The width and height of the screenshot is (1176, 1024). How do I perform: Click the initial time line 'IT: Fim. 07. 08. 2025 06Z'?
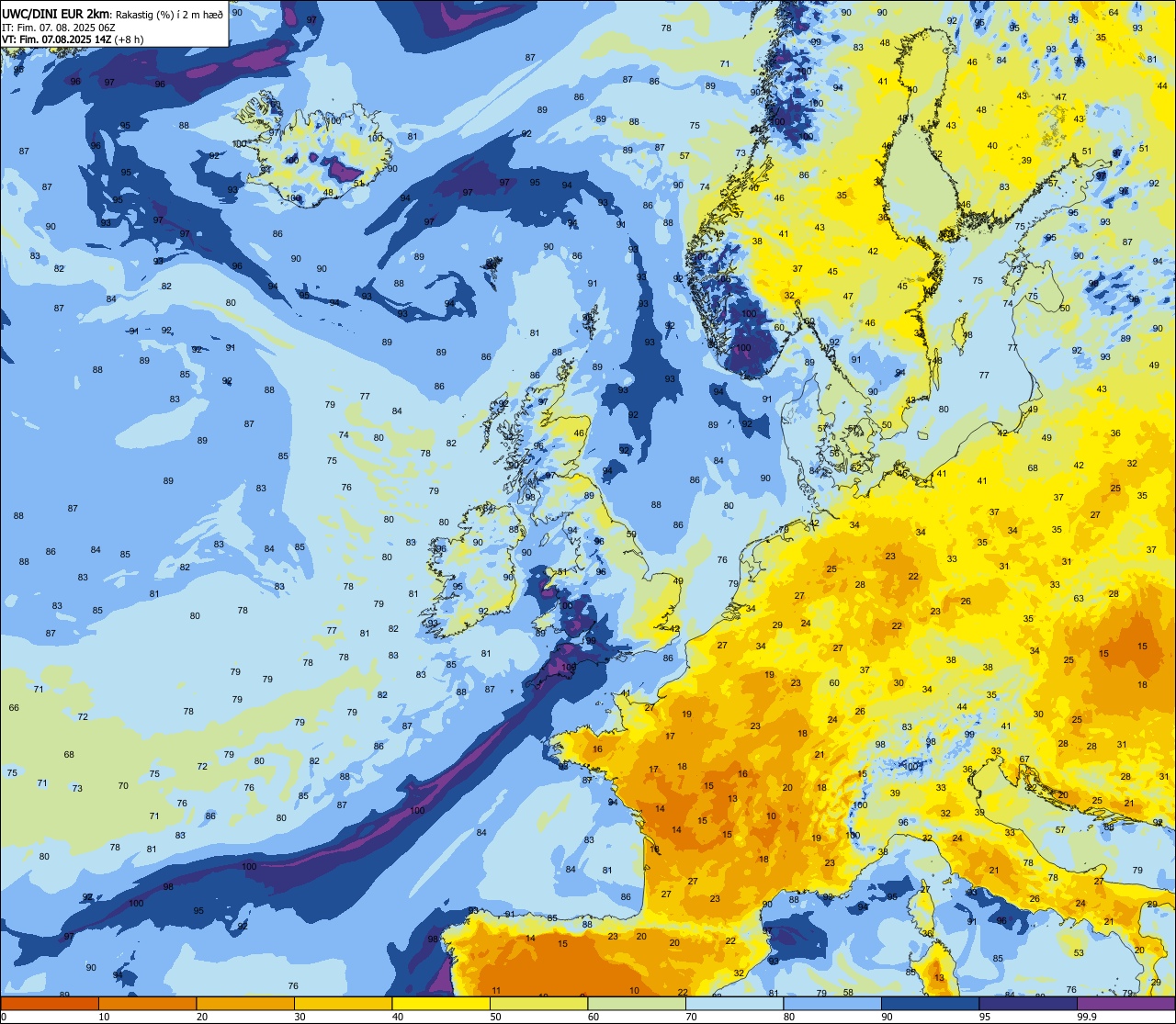click(61, 28)
